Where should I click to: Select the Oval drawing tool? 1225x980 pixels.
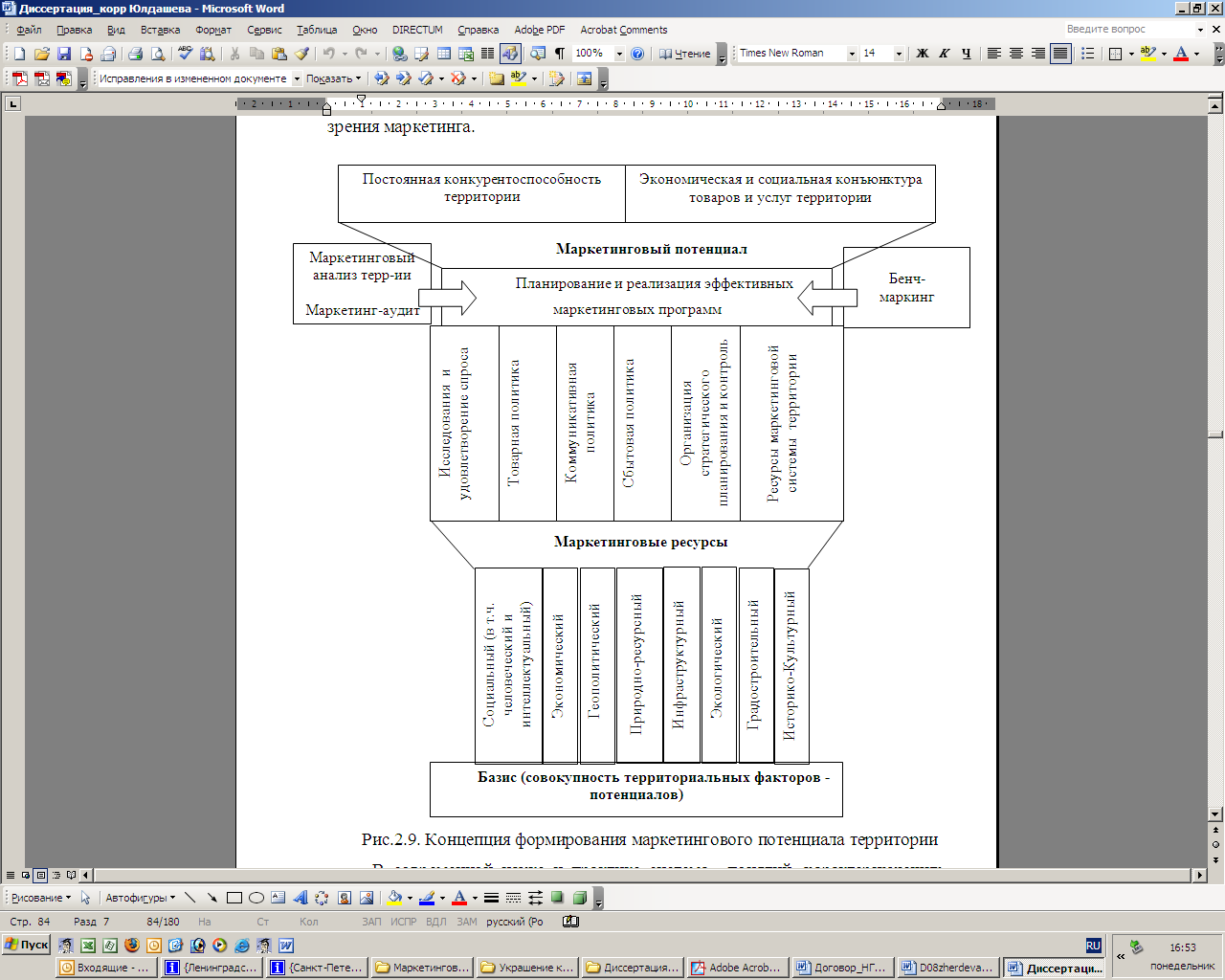click(256, 898)
